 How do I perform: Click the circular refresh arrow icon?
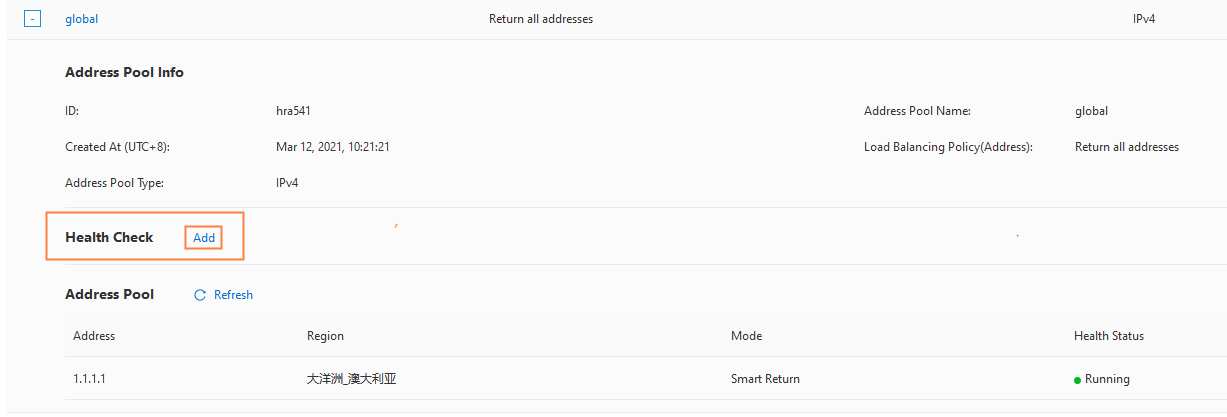coord(200,295)
